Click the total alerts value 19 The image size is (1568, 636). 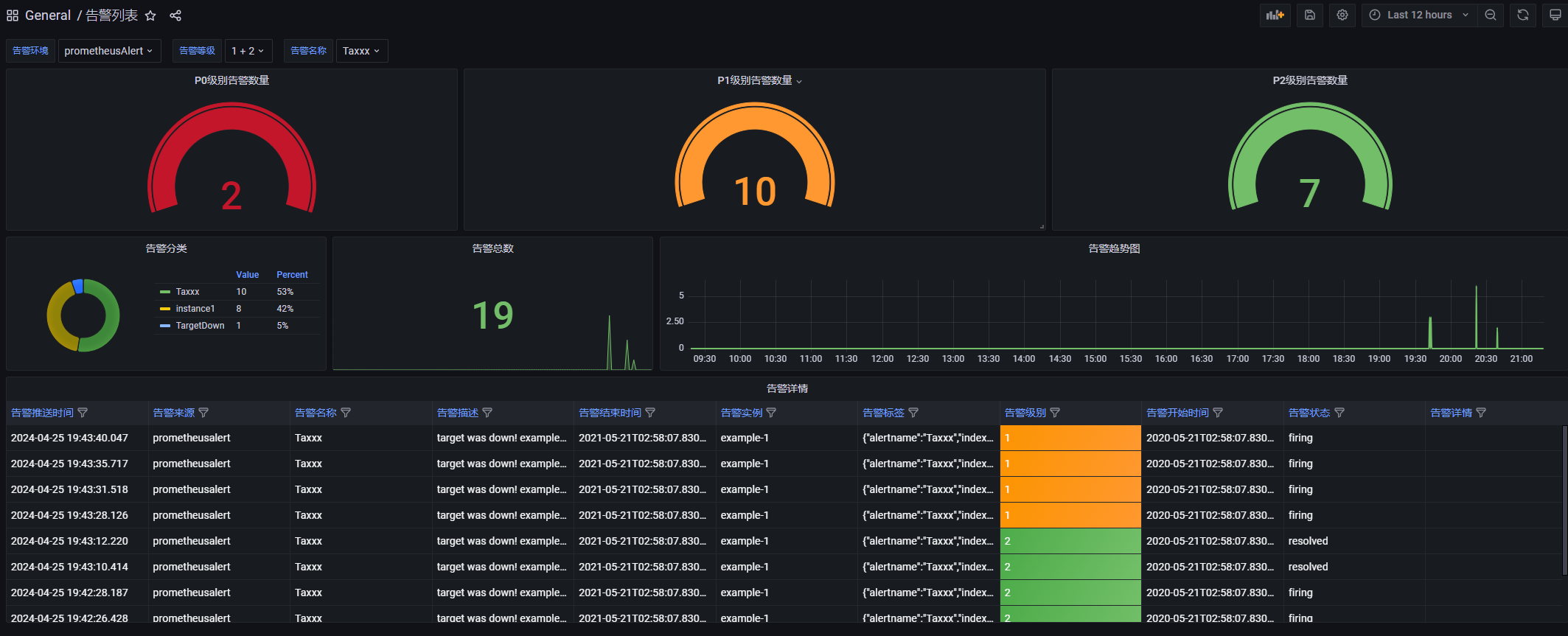[492, 315]
